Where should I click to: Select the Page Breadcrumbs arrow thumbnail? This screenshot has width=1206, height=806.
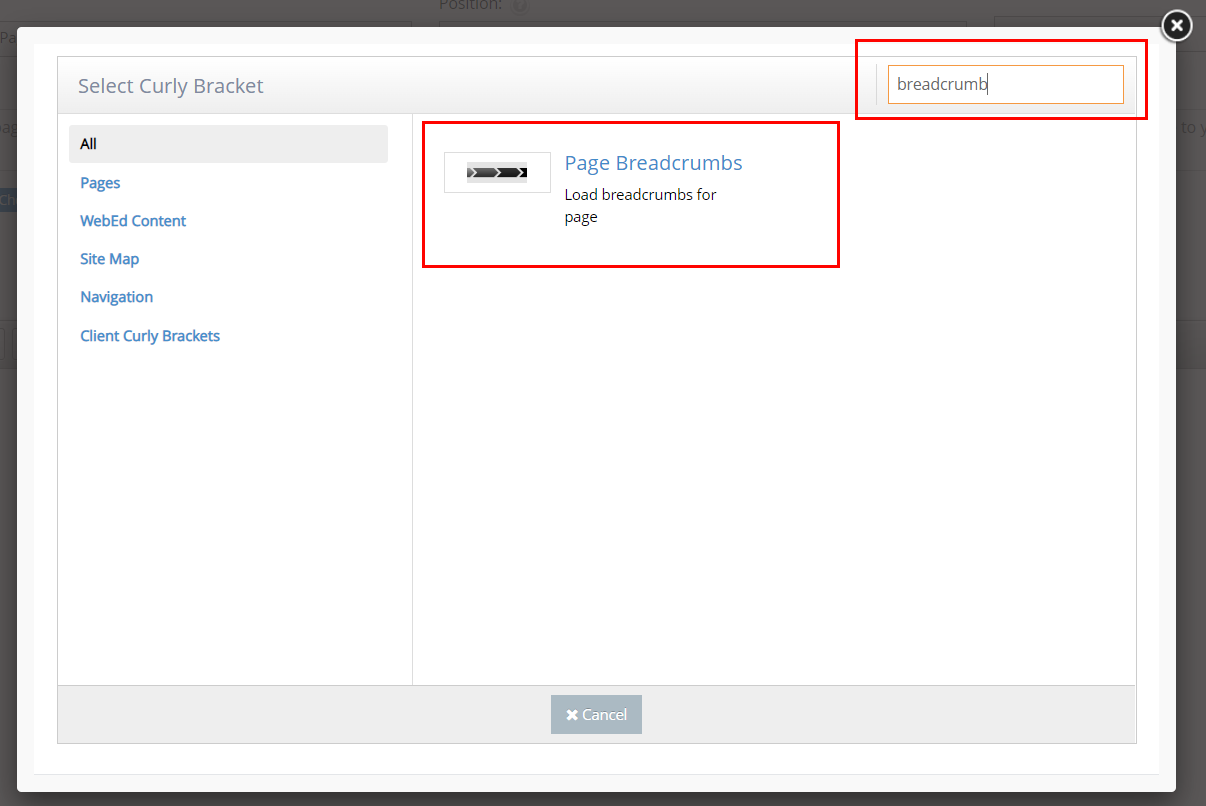tap(497, 173)
